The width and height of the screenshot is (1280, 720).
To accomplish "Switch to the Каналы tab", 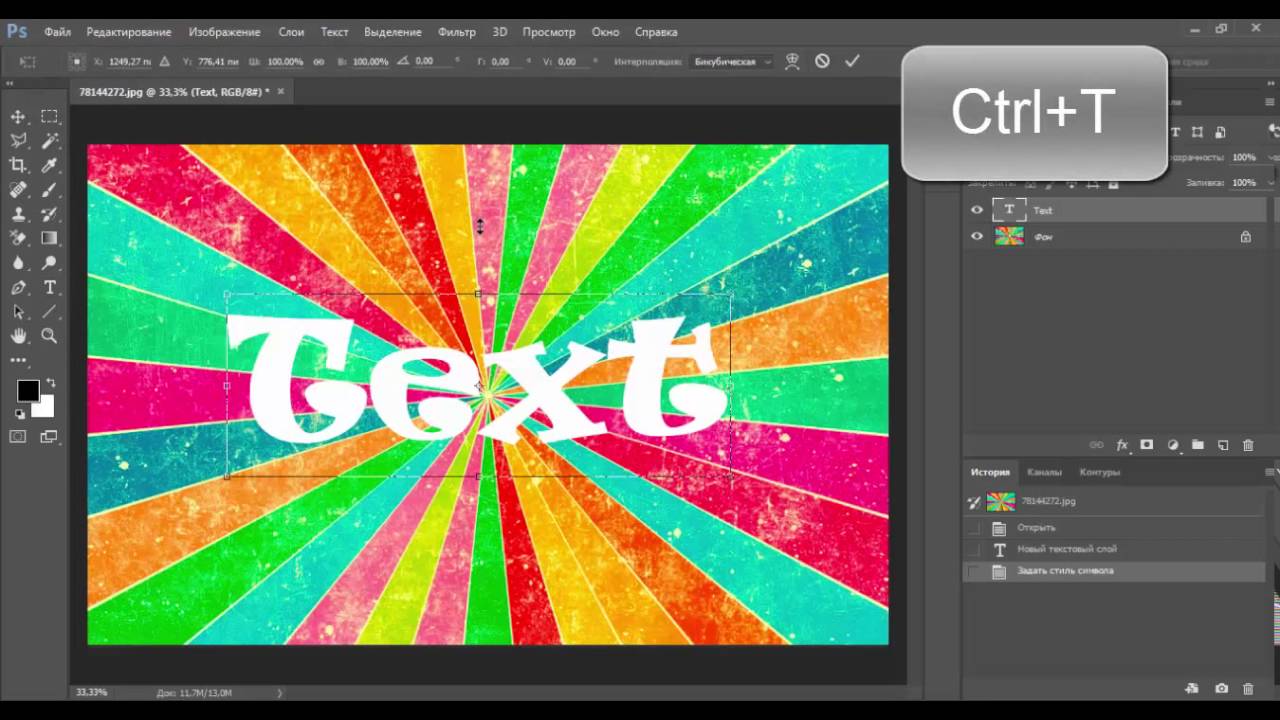I will point(1044,472).
